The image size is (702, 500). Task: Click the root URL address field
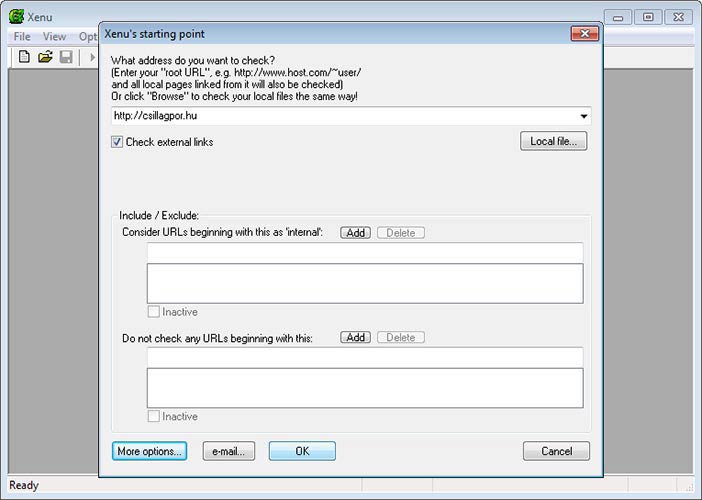click(343, 116)
